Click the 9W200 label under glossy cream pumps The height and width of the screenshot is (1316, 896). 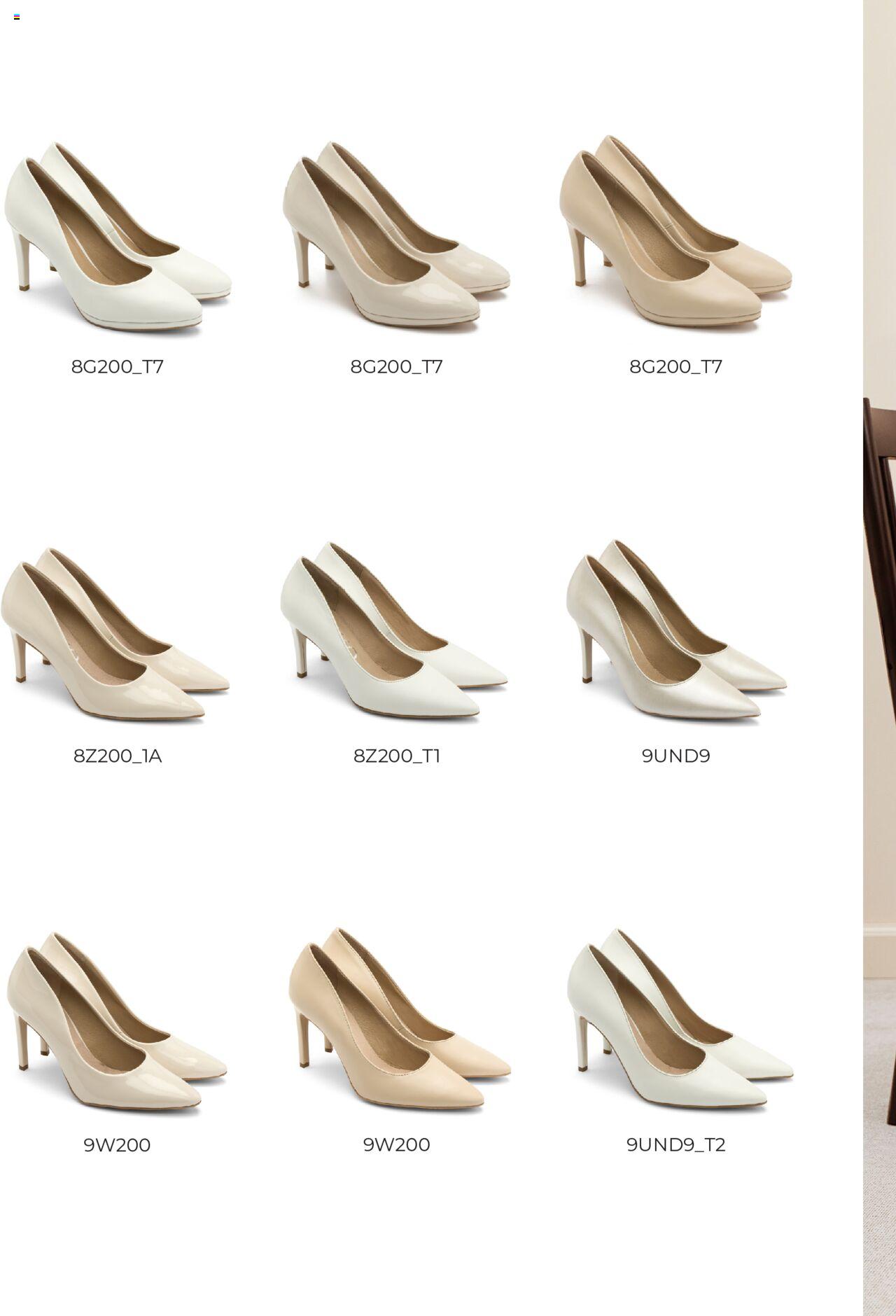click(117, 1145)
